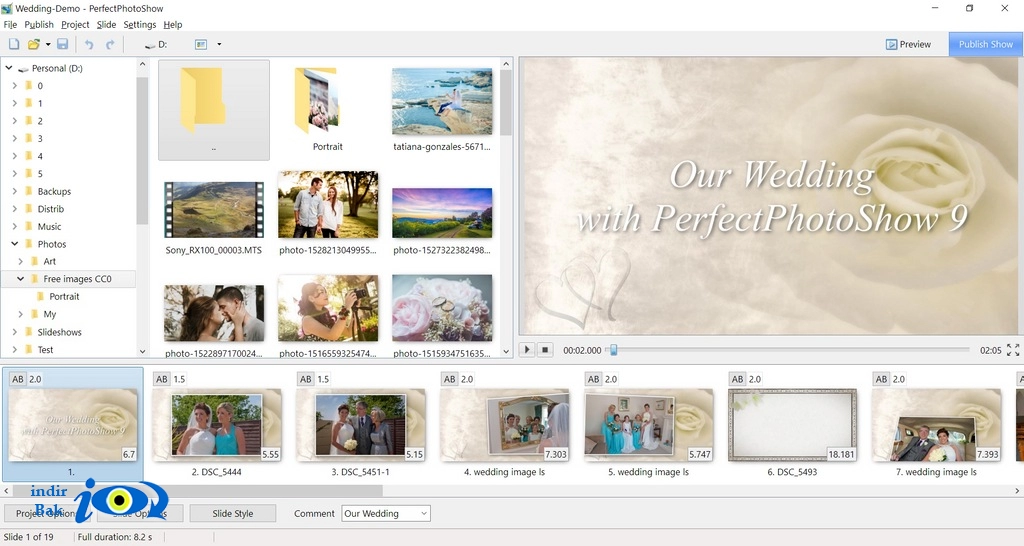
Task: Collapse the Free images CC0 node
Action: pos(20,279)
